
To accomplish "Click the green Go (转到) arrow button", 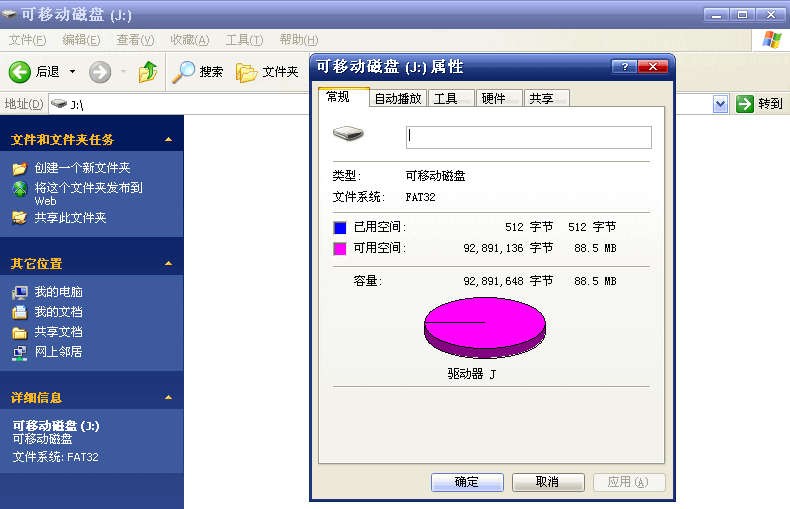I will coord(745,104).
